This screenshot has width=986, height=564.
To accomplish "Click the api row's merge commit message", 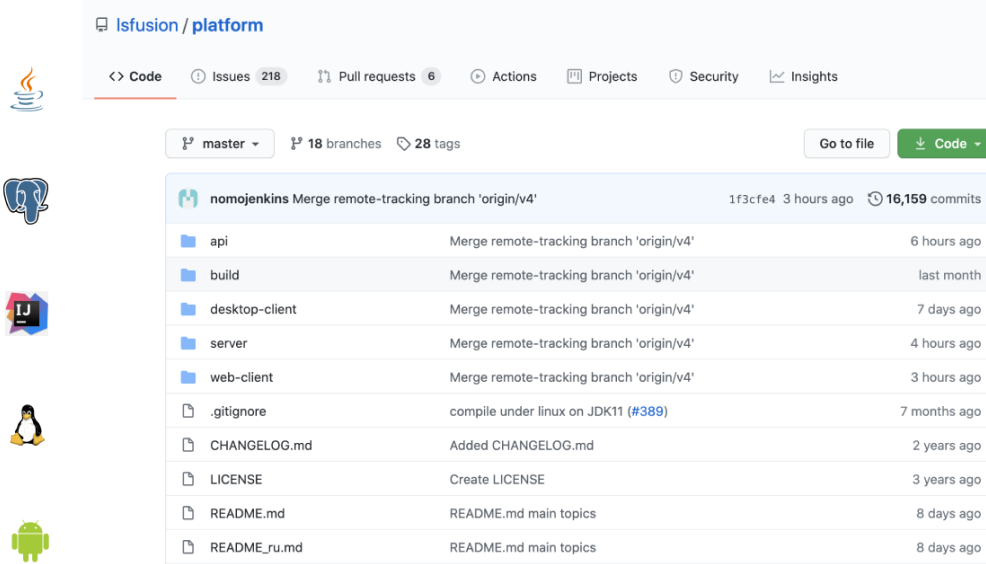I will click(x=572, y=241).
